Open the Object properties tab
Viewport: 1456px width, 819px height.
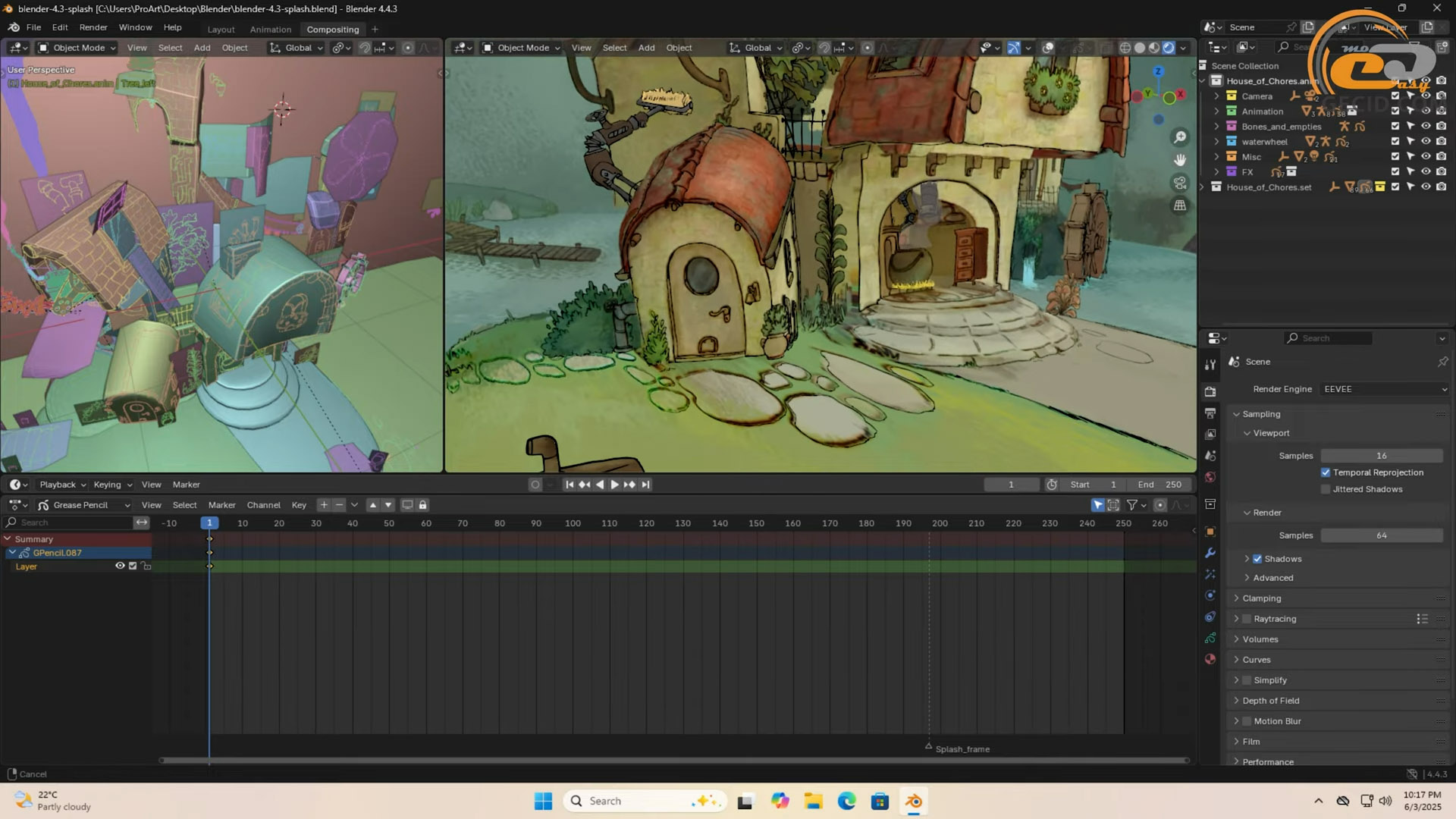1210,532
